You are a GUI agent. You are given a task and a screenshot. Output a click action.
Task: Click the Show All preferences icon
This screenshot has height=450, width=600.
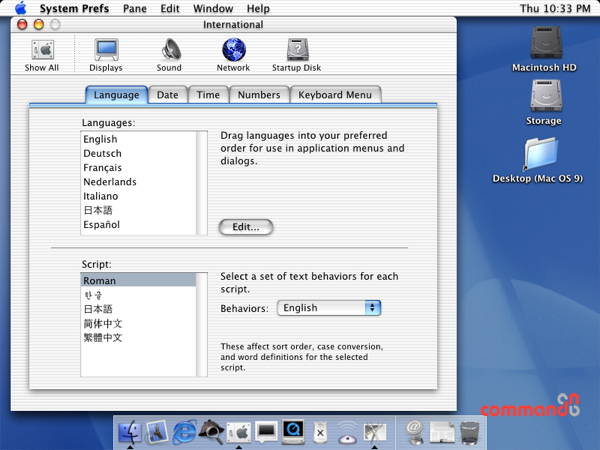(x=42, y=55)
